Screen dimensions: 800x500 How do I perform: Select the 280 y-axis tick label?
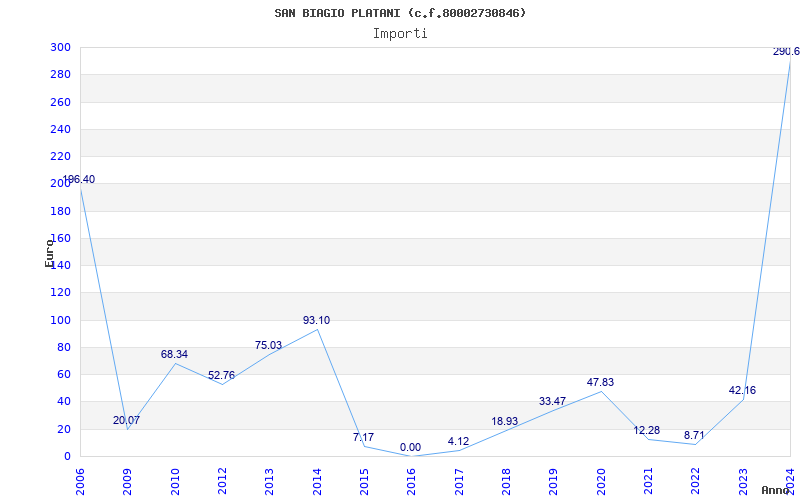pos(60,74)
